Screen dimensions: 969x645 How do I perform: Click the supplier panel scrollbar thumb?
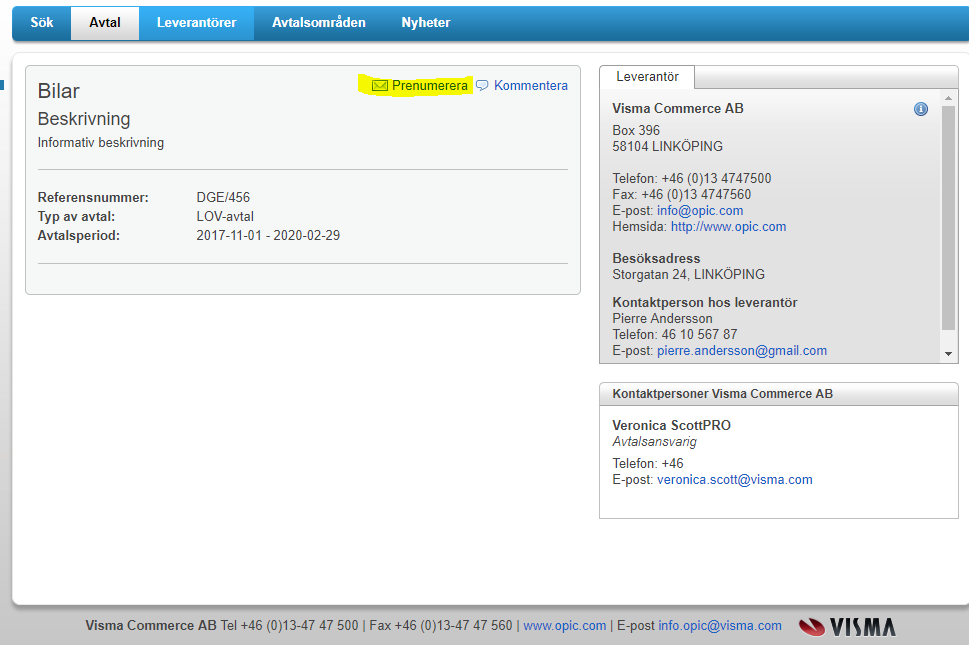coord(948,217)
